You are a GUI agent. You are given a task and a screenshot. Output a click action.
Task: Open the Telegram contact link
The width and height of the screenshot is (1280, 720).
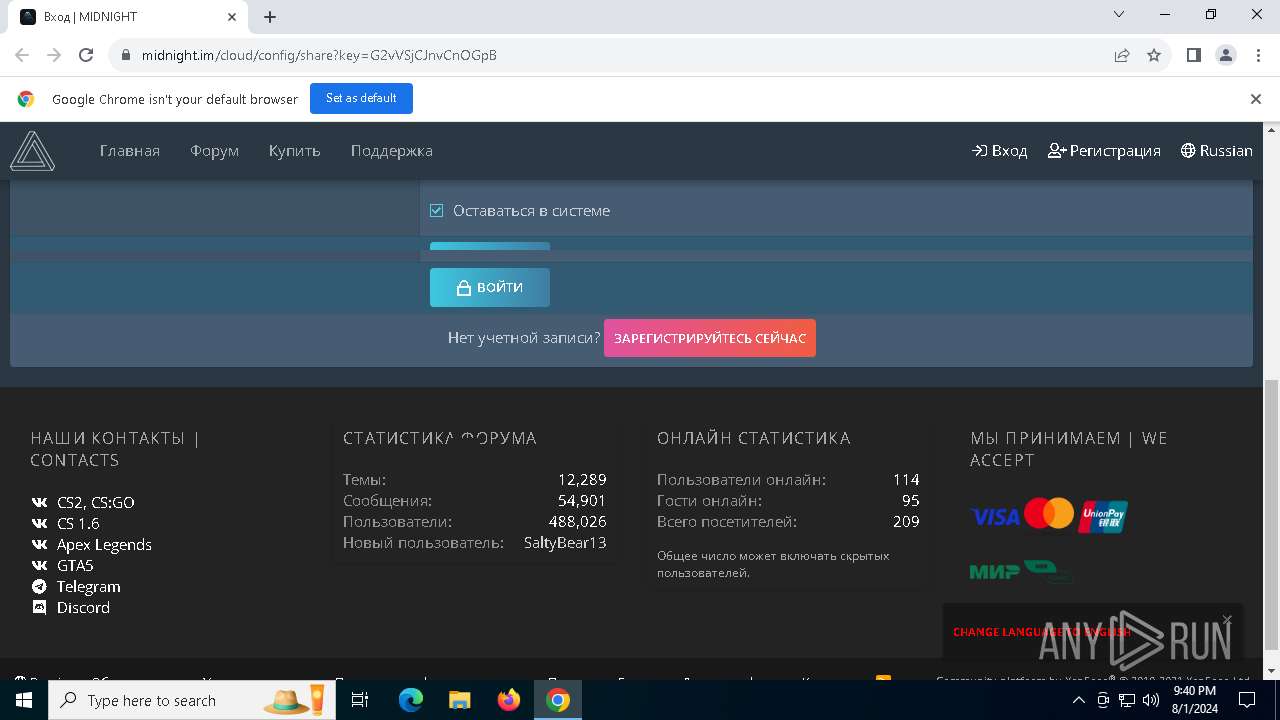tap(89, 587)
